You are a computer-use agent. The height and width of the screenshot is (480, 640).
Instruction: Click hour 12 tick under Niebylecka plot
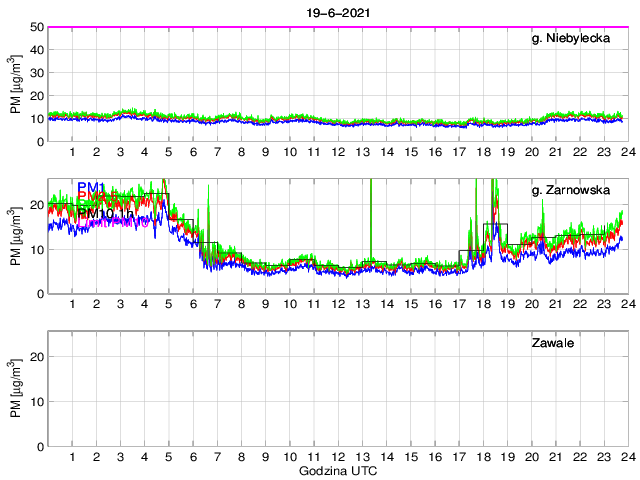pos(338,152)
